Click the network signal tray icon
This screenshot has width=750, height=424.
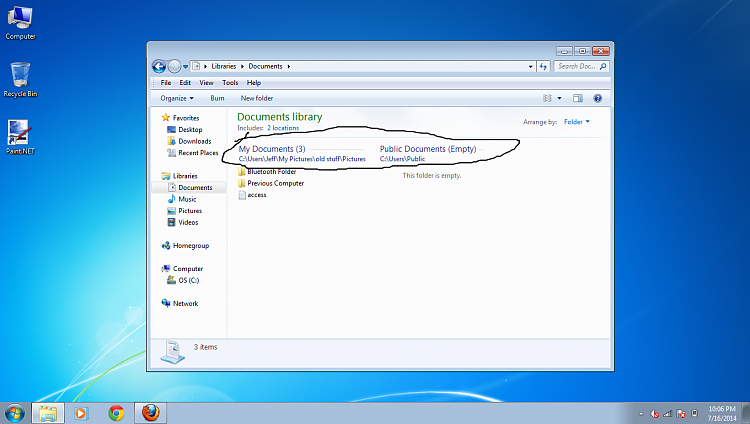[x=668, y=414]
